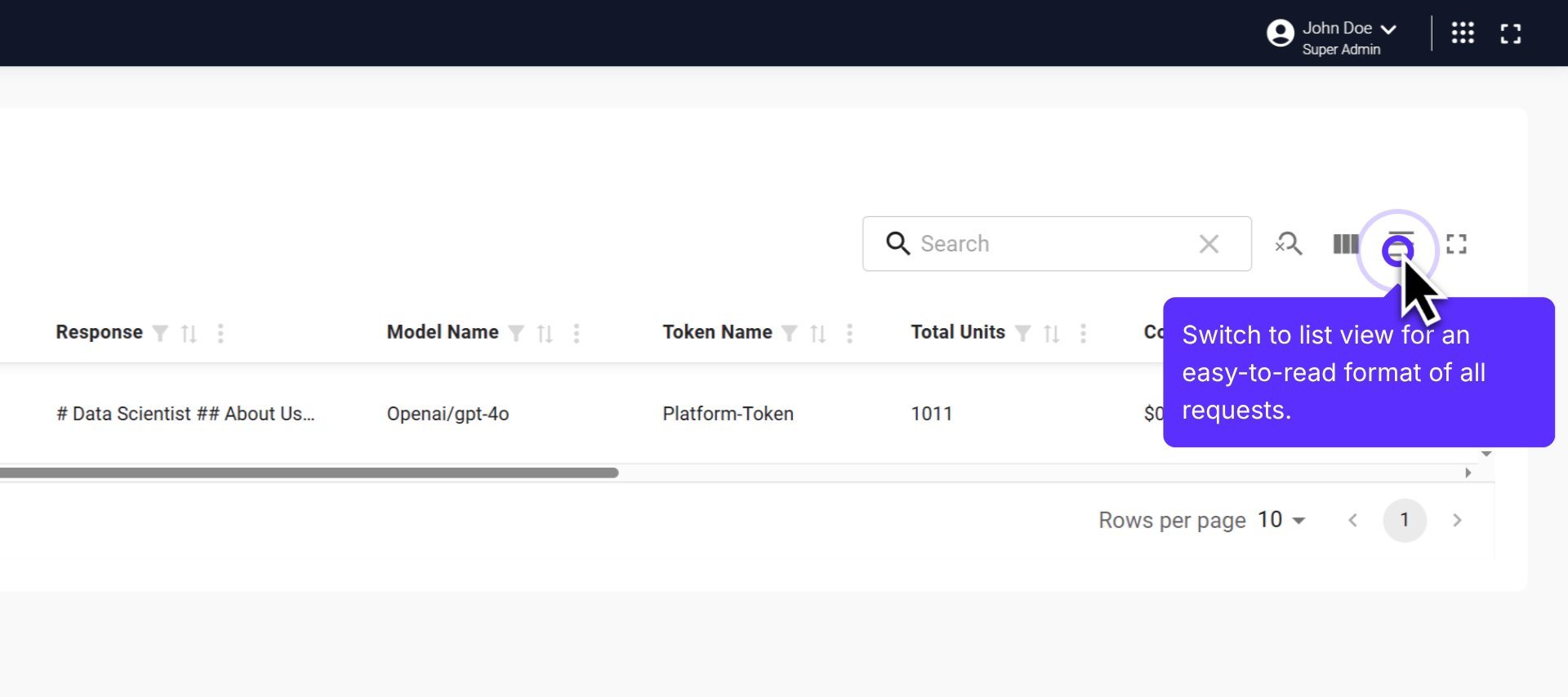Click the fullscreen icon in top header

point(1510,33)
